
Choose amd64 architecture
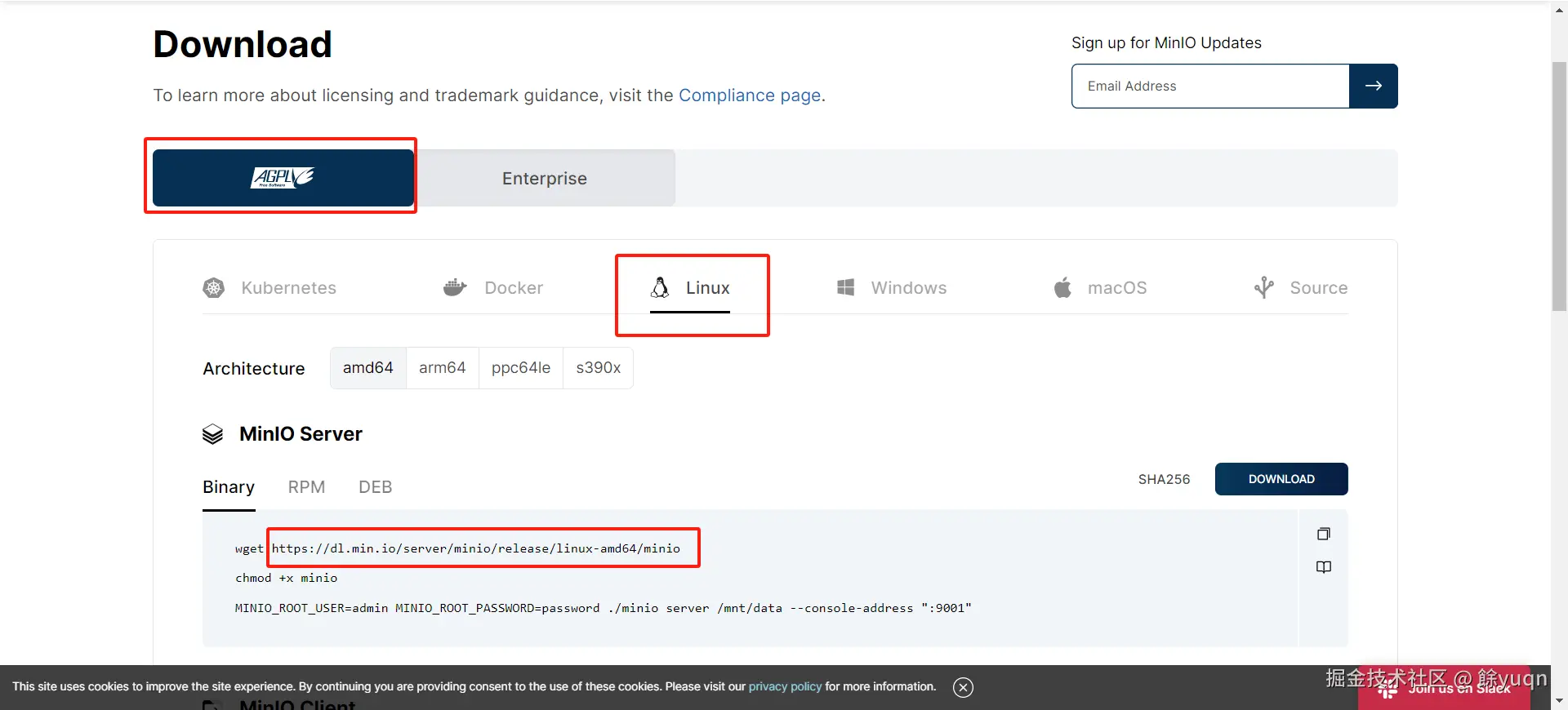(368, 368)
